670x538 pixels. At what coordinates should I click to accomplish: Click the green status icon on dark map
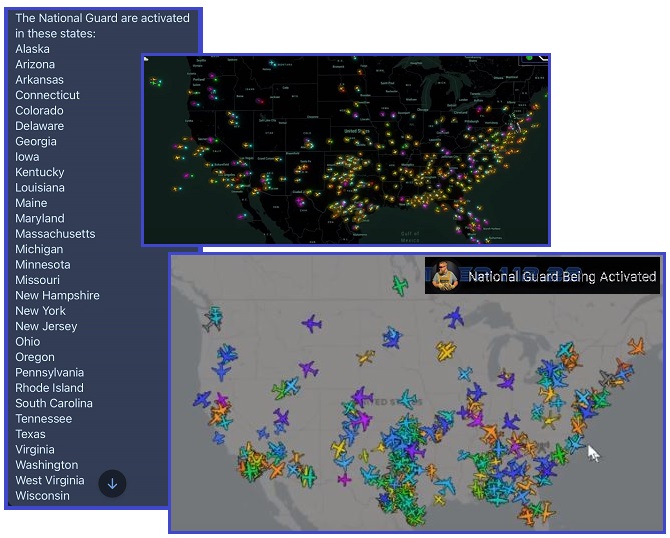(x=528, y=59)
